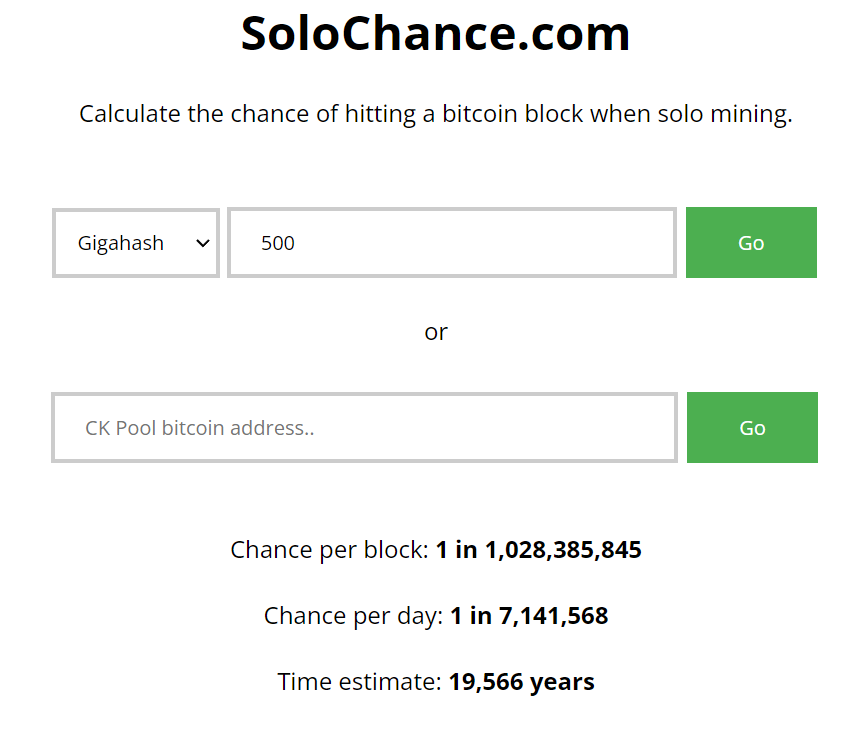
Task: Click the SoloChance.com page heading
Action: click(x=435, y=34)
